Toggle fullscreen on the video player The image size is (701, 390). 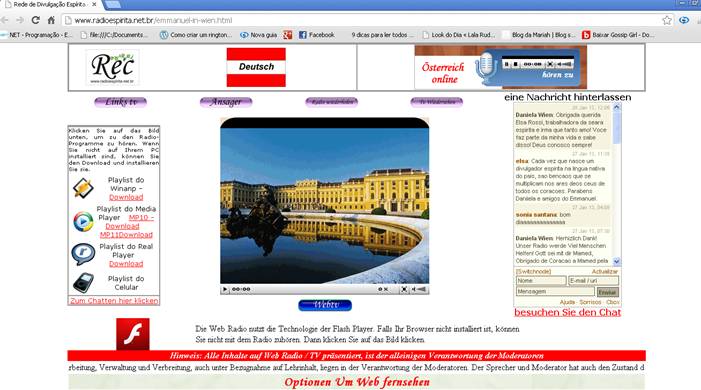404,289
